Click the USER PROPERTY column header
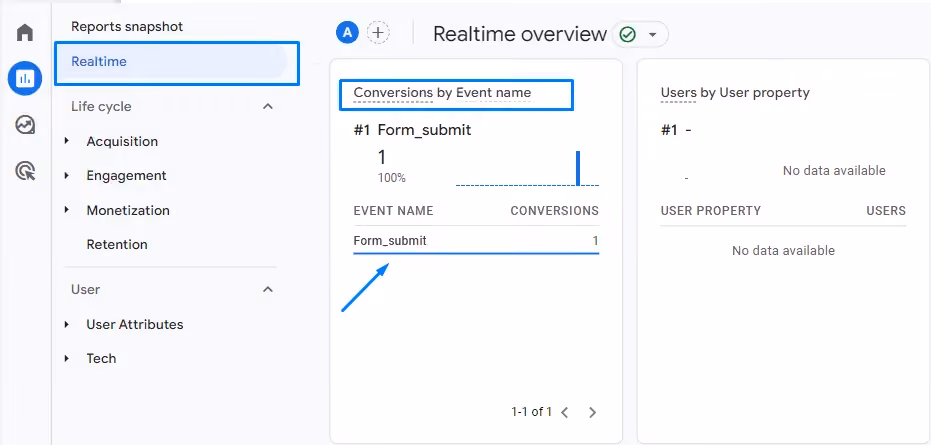Image resolution: width=931 pixels, height=445 pixels. (x=711, y=211)
